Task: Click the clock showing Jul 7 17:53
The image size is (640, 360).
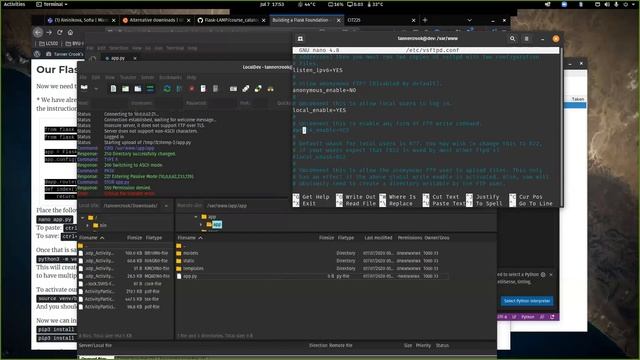Action: pos(272,4)
